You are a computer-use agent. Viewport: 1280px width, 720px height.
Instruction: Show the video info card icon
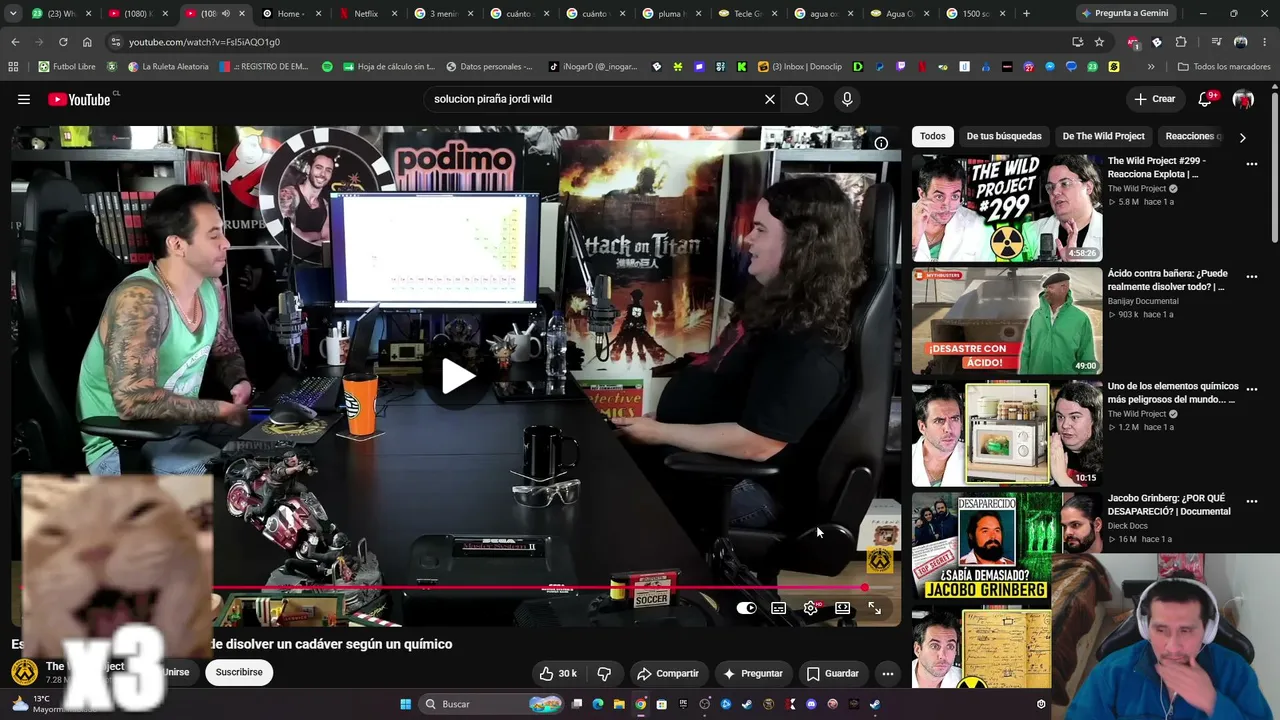[x=881, y=143]
